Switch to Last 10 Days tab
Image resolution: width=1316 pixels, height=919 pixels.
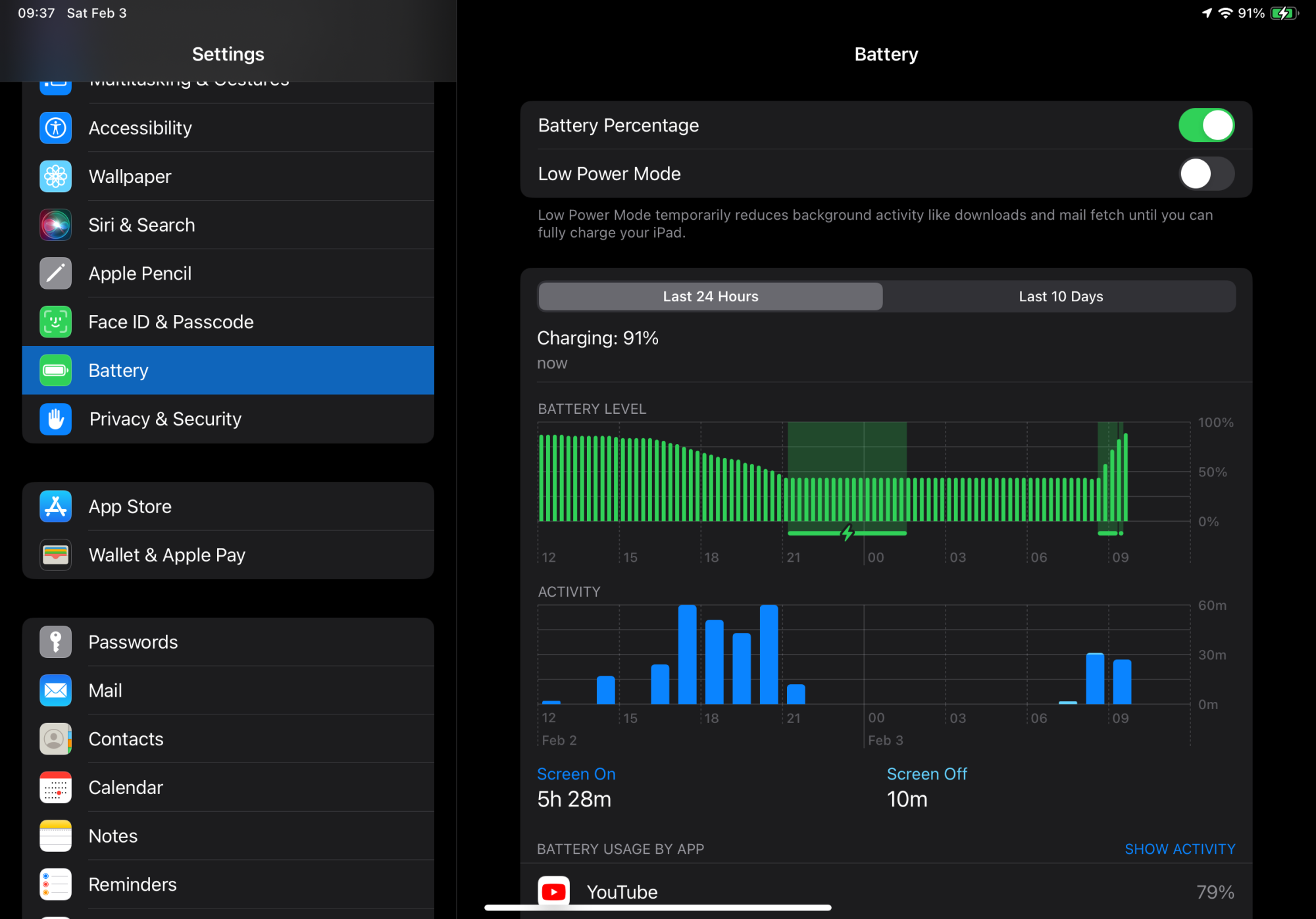coord(1060,297)
